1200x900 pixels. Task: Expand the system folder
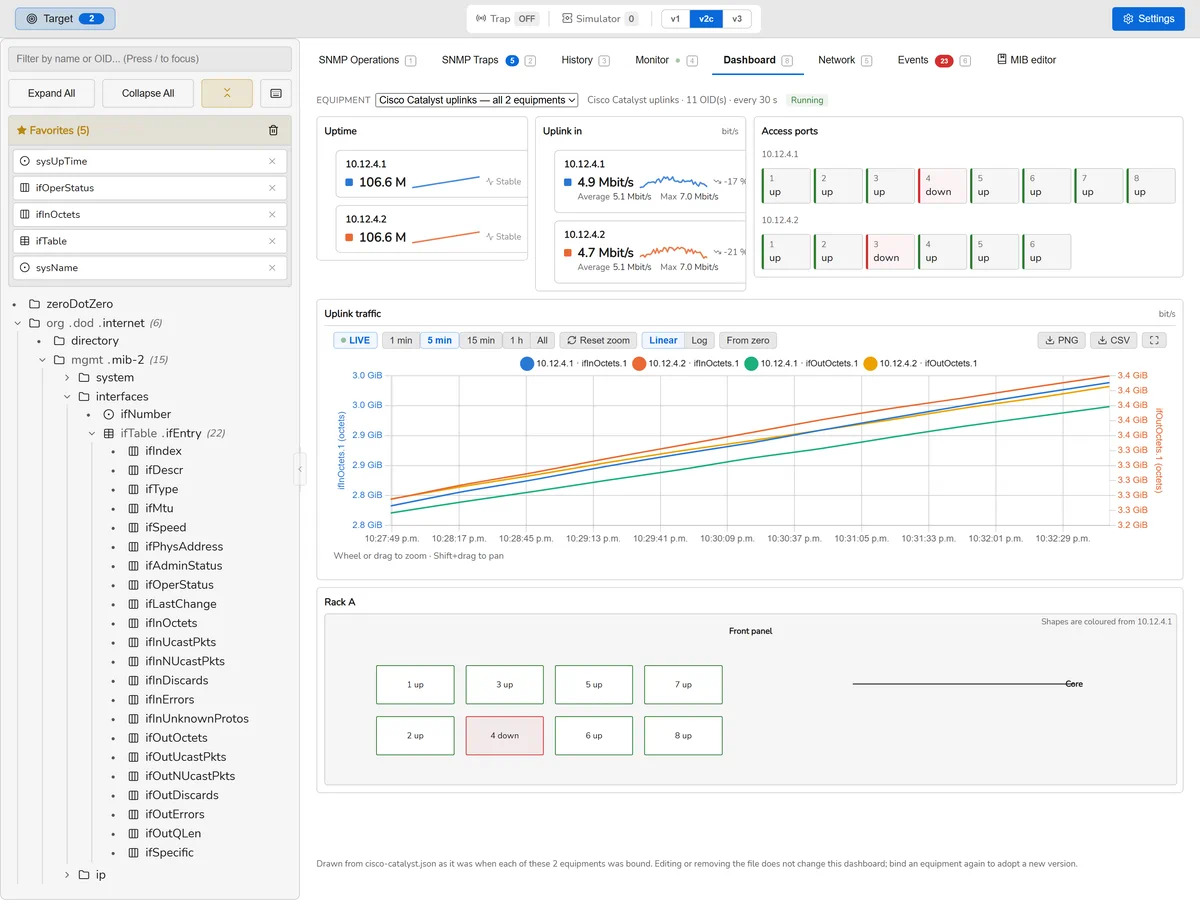coord(68,378)
